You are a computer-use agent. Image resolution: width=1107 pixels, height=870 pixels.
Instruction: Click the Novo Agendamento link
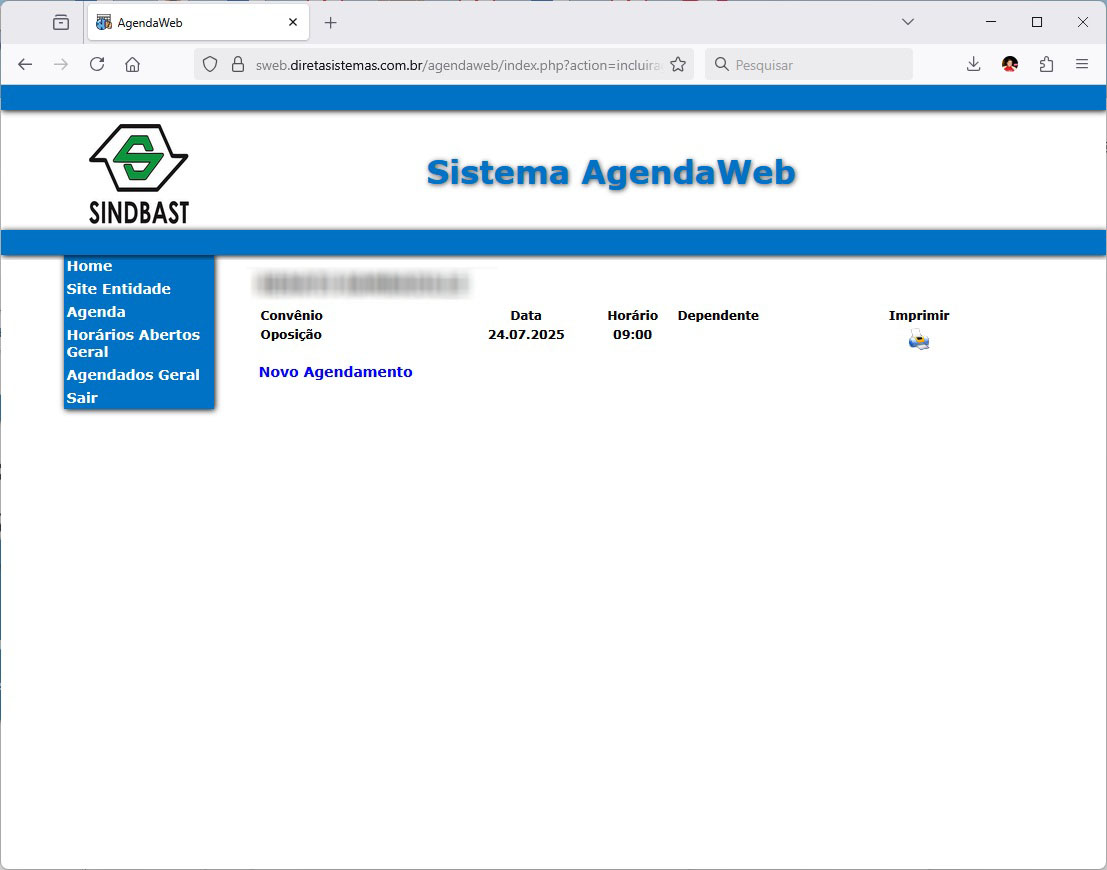[335, 372]
